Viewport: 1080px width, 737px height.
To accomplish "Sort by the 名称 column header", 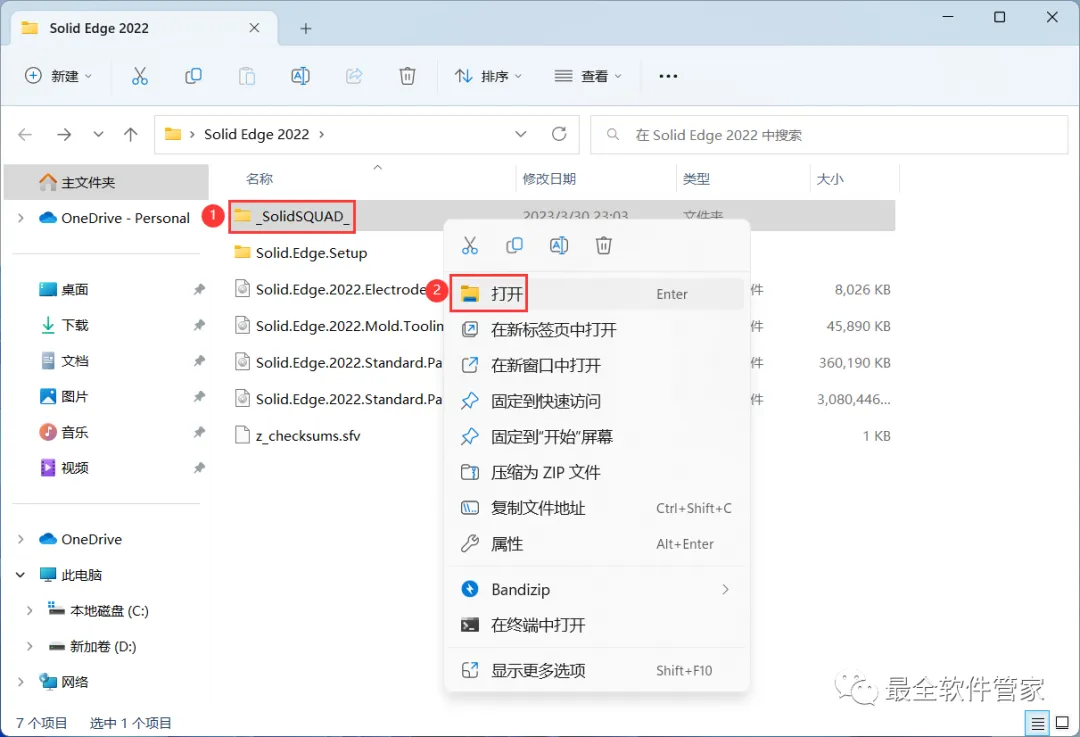I will 260,179.
